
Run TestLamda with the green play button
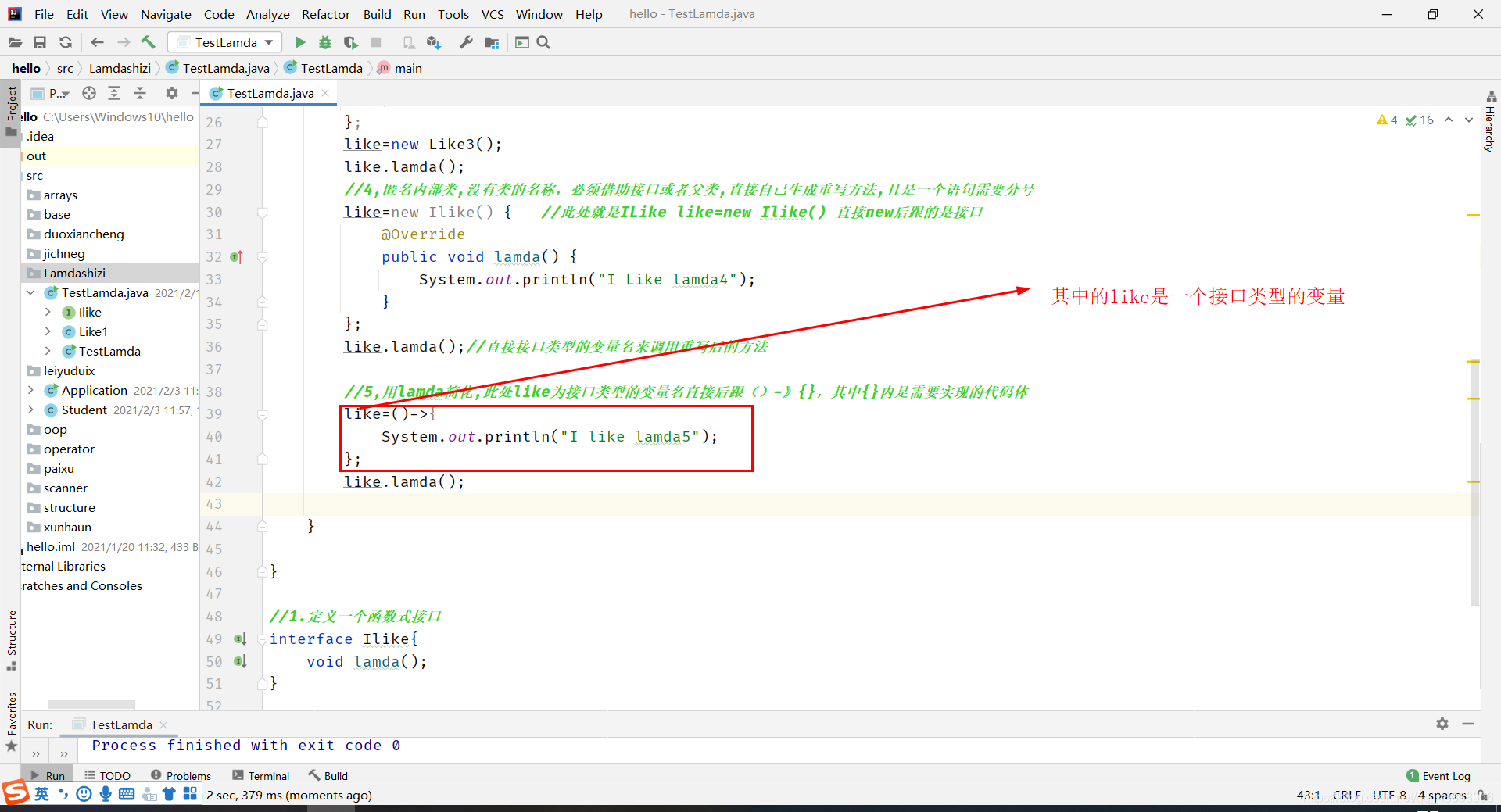pyautogui.click(x=300, y=42)
